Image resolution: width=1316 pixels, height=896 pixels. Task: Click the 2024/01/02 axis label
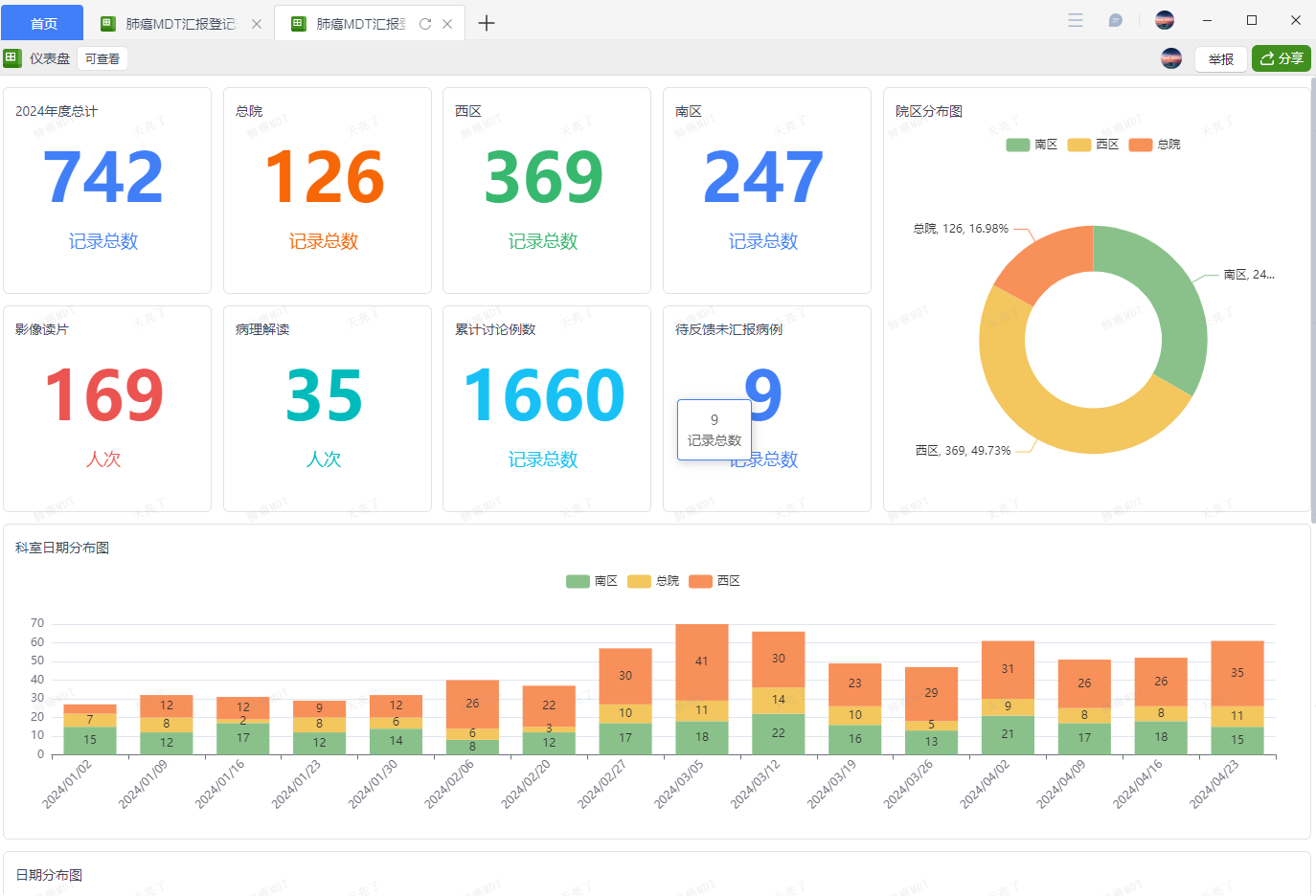[67, 785]
